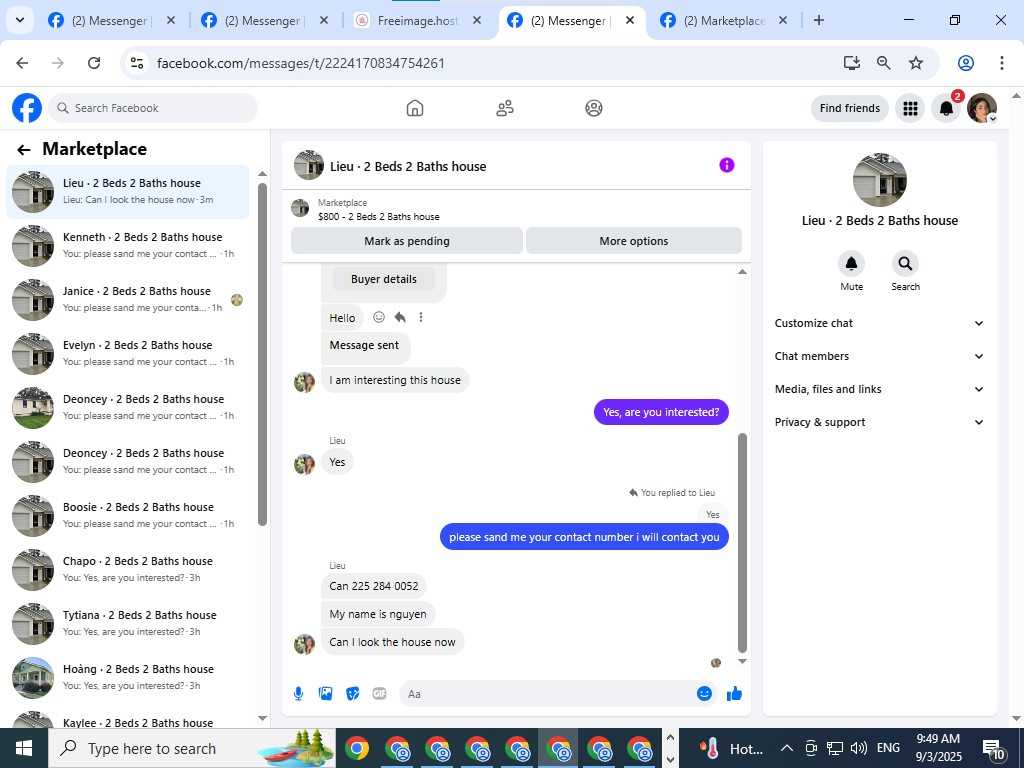Screen dimensions: 1024x768
Task: Bookmark this page with the star icon
Action: (x=916, y=63)
